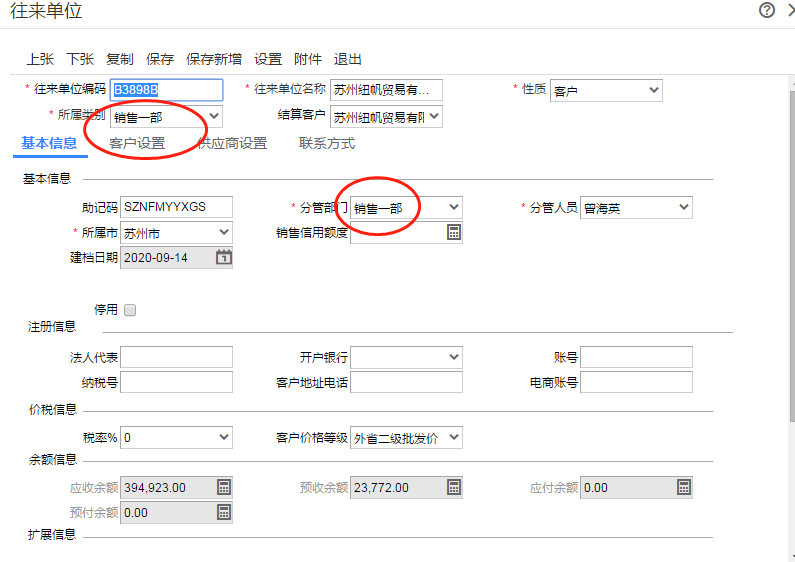Click calculator icon beside 应收余额
Screen dimensions: 795x562
pos(224,487)
